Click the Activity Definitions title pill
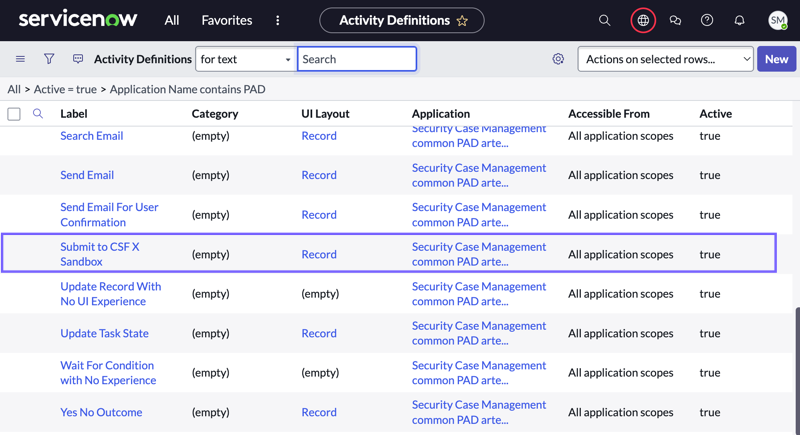The image size is (800, 435). [402, 20]
